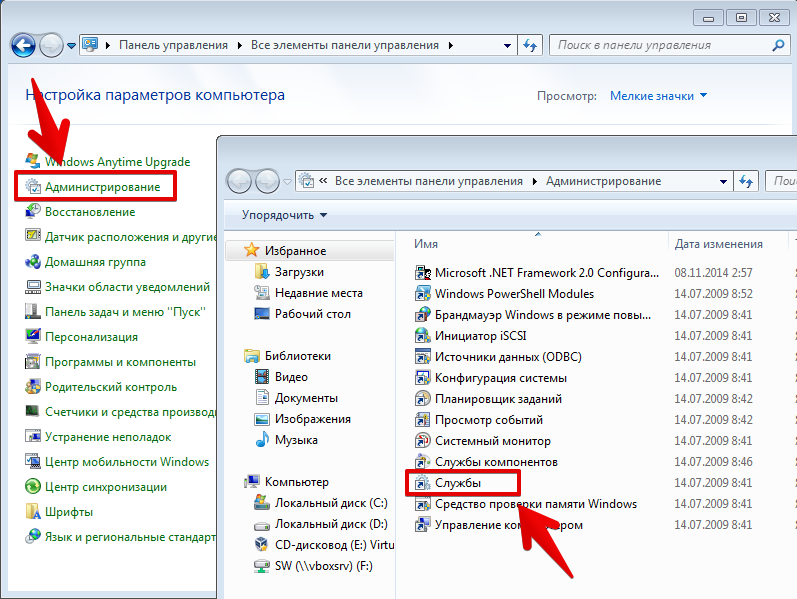
Task: Open Язык и региональные стандарты link
Action: pyautogui.click(x=130, y=536)
